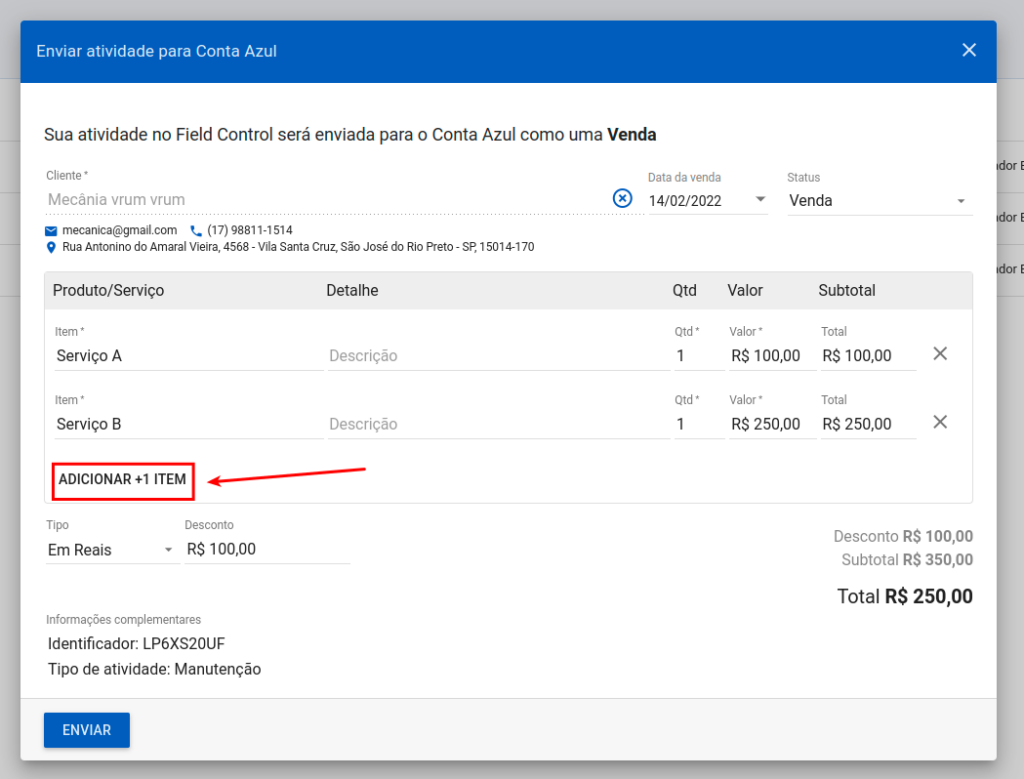Click the ENVIAR button

pyautogui.click(x=87, y=730)
